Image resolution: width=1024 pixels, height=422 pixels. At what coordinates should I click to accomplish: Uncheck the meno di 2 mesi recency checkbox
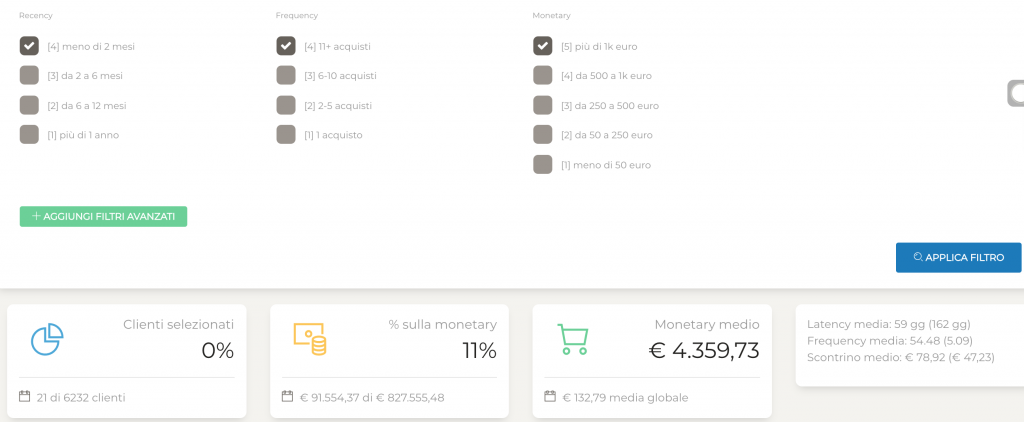coord(29,46)
